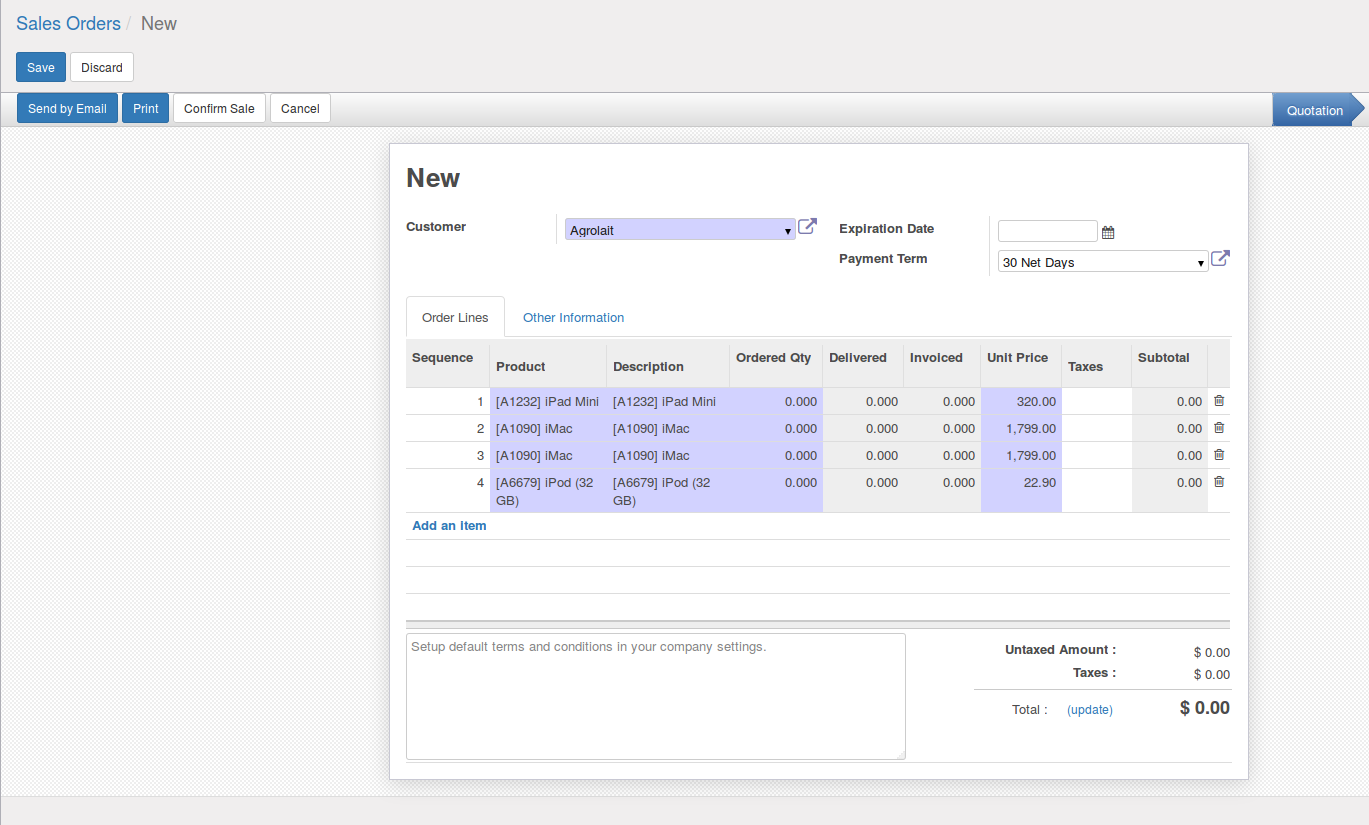
Task: Click the Untaxed Amount label
Action: (1060, 649)
